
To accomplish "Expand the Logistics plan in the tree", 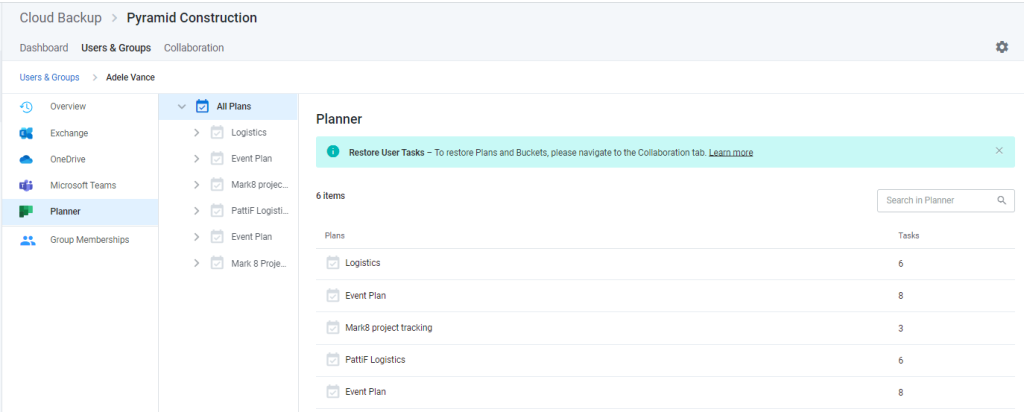I will (x=197, y=133).
